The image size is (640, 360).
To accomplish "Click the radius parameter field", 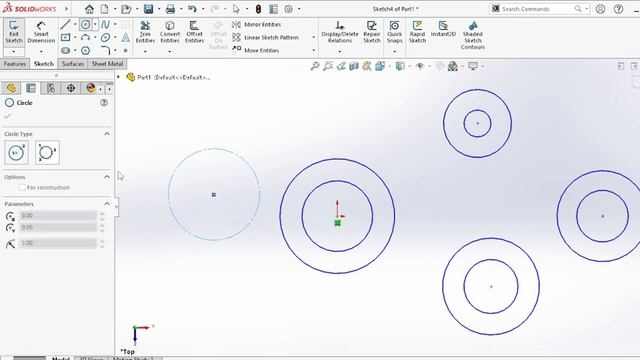I will 58,243.
